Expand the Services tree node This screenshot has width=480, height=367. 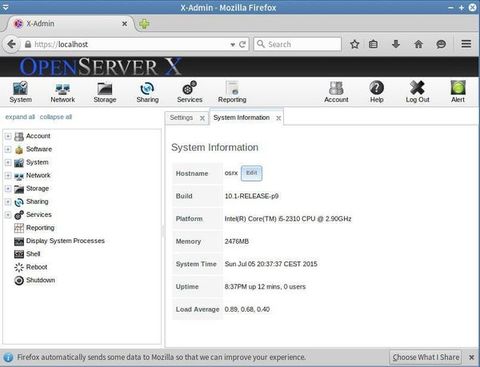pos(8,215)
